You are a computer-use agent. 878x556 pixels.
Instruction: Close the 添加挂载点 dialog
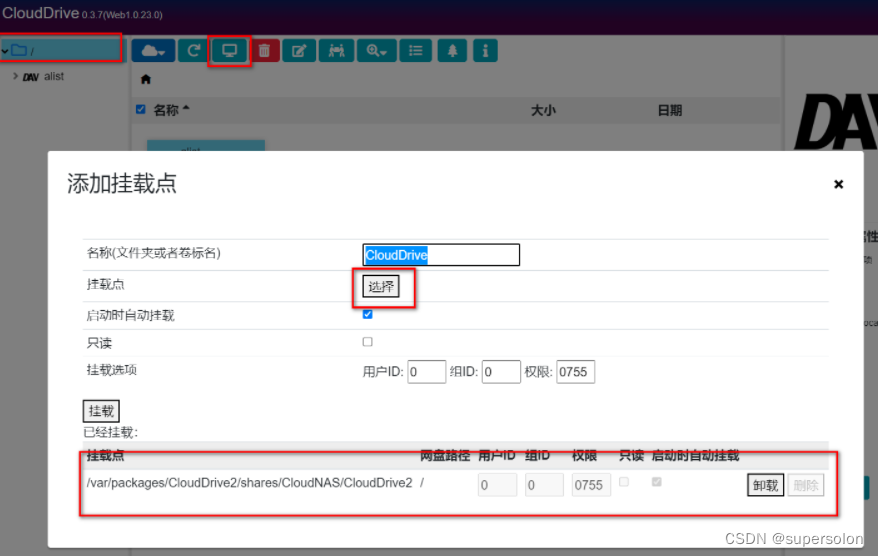click(838, 184)
